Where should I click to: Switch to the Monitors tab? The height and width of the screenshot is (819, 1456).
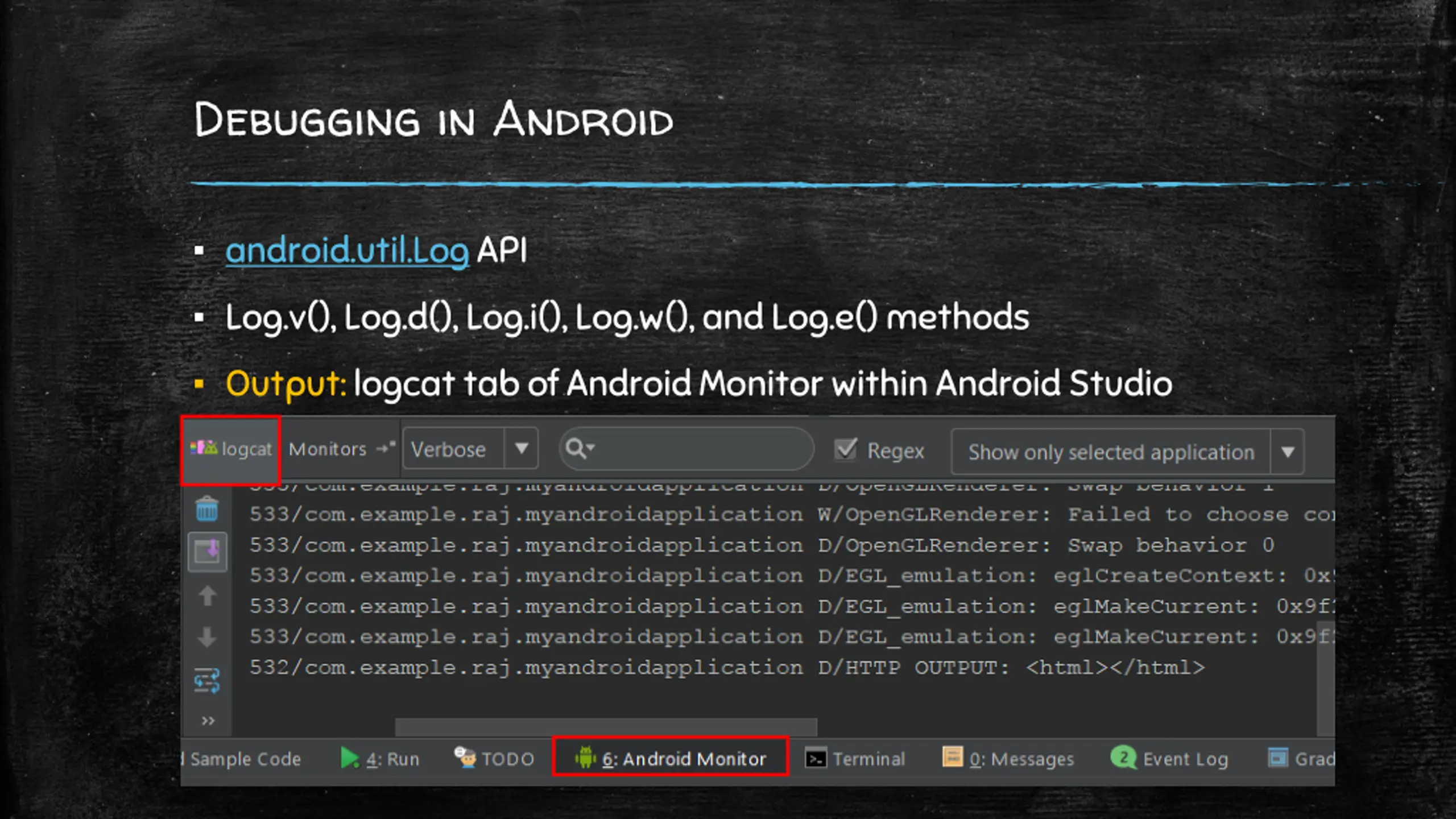[x=328, y=449]
